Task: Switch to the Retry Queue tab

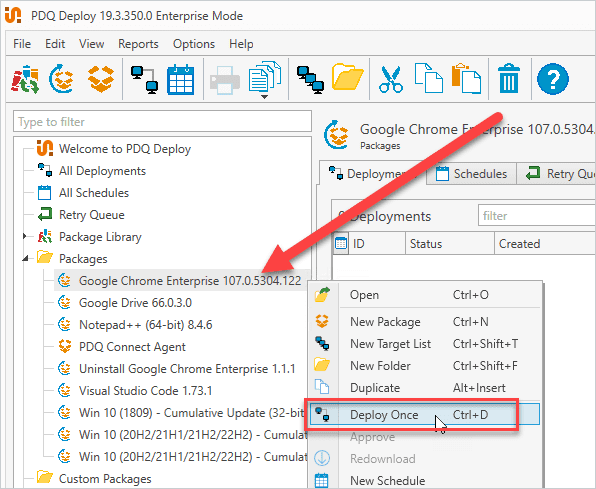Action: pos(556,174)
